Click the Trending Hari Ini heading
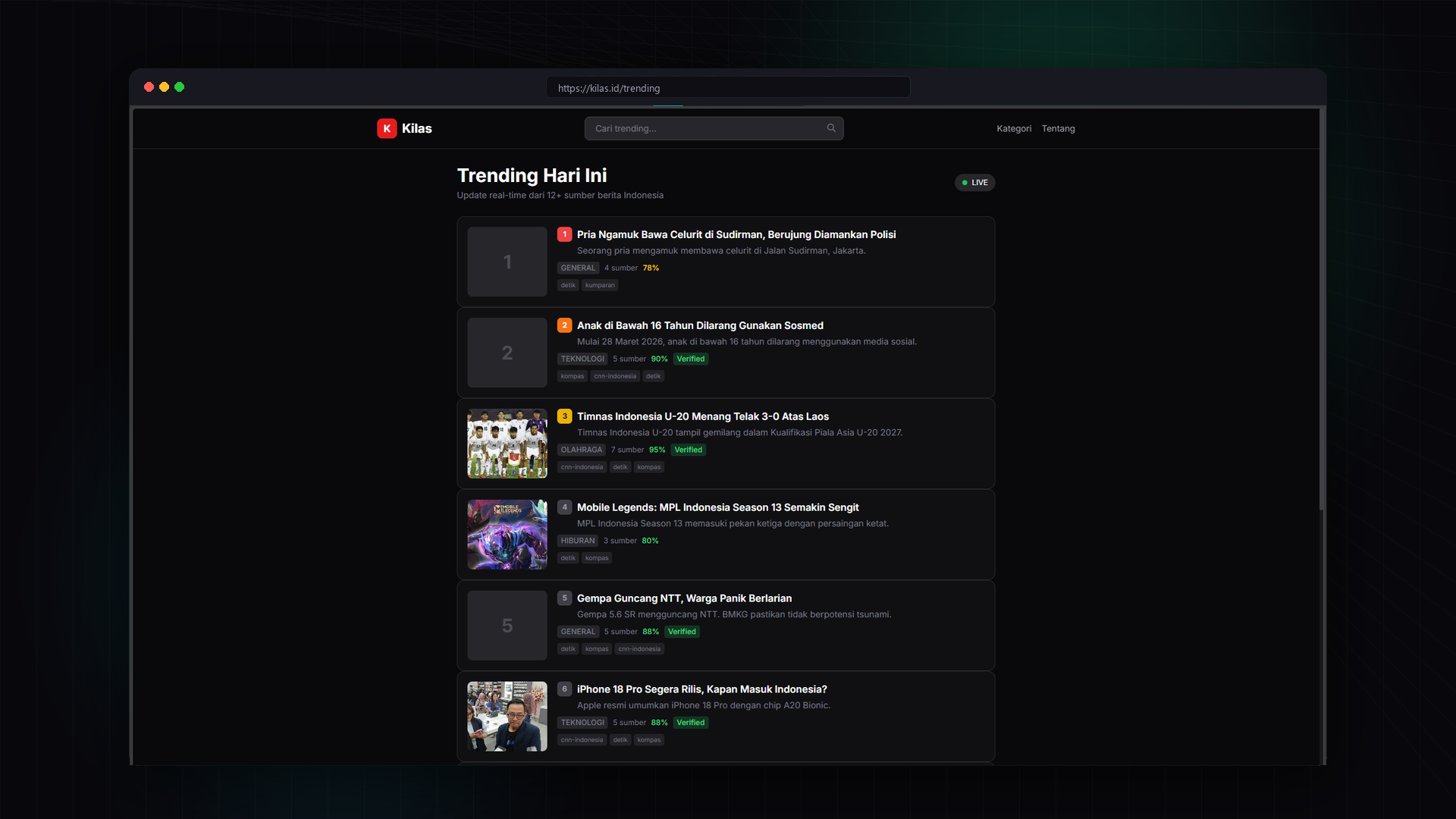Viewport: 1456px width, 819px height. point(532,175)
